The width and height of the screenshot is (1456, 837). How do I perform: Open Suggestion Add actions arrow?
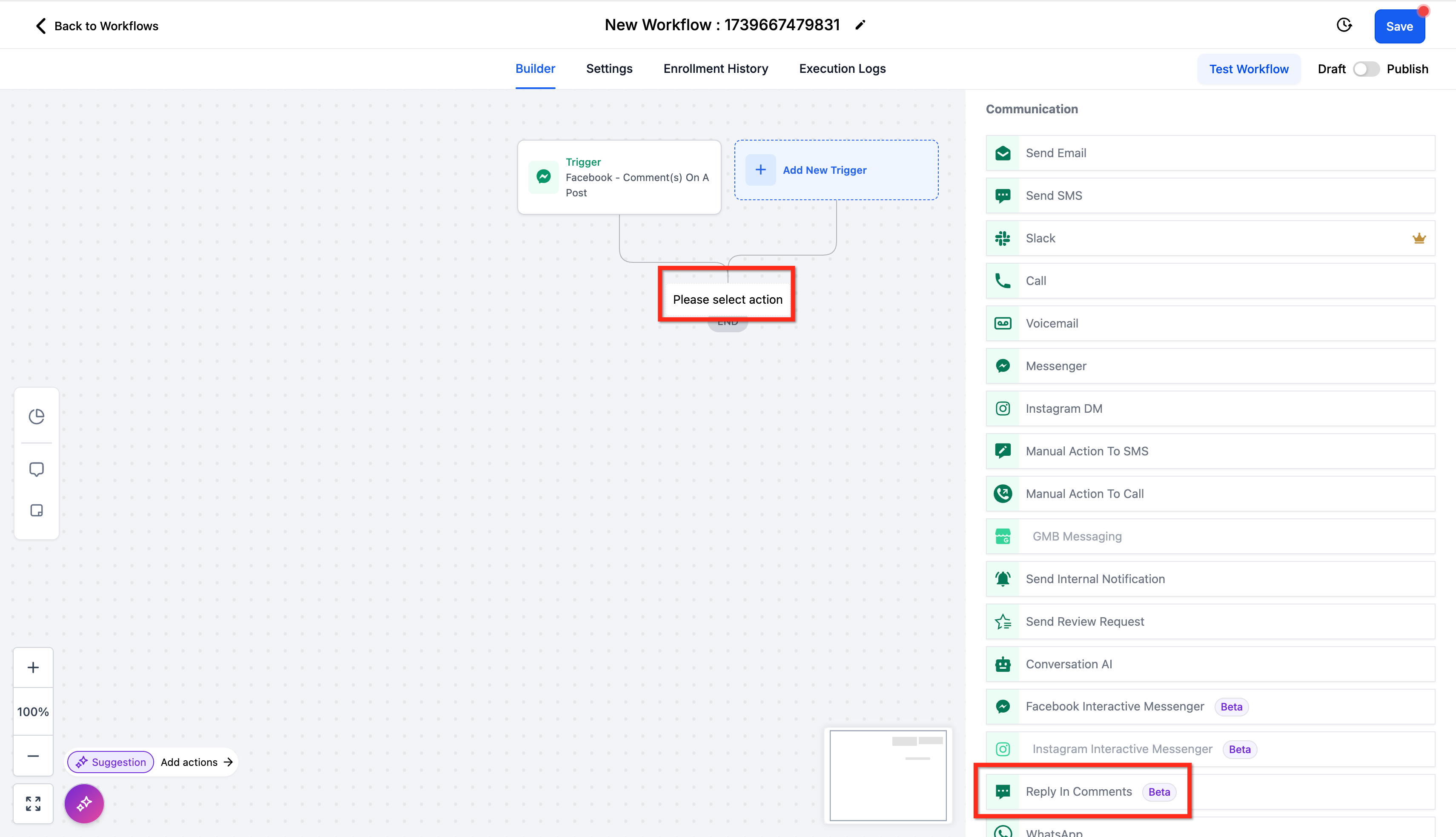[228, 762]
